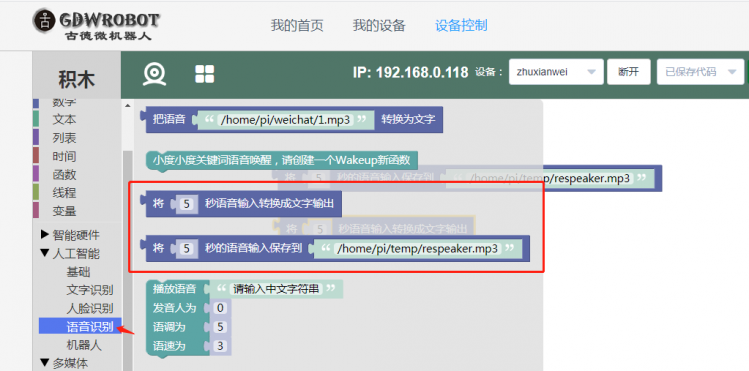Open the four-square grid icon
The width and height of the screenshot is (749, 371).
205,74
